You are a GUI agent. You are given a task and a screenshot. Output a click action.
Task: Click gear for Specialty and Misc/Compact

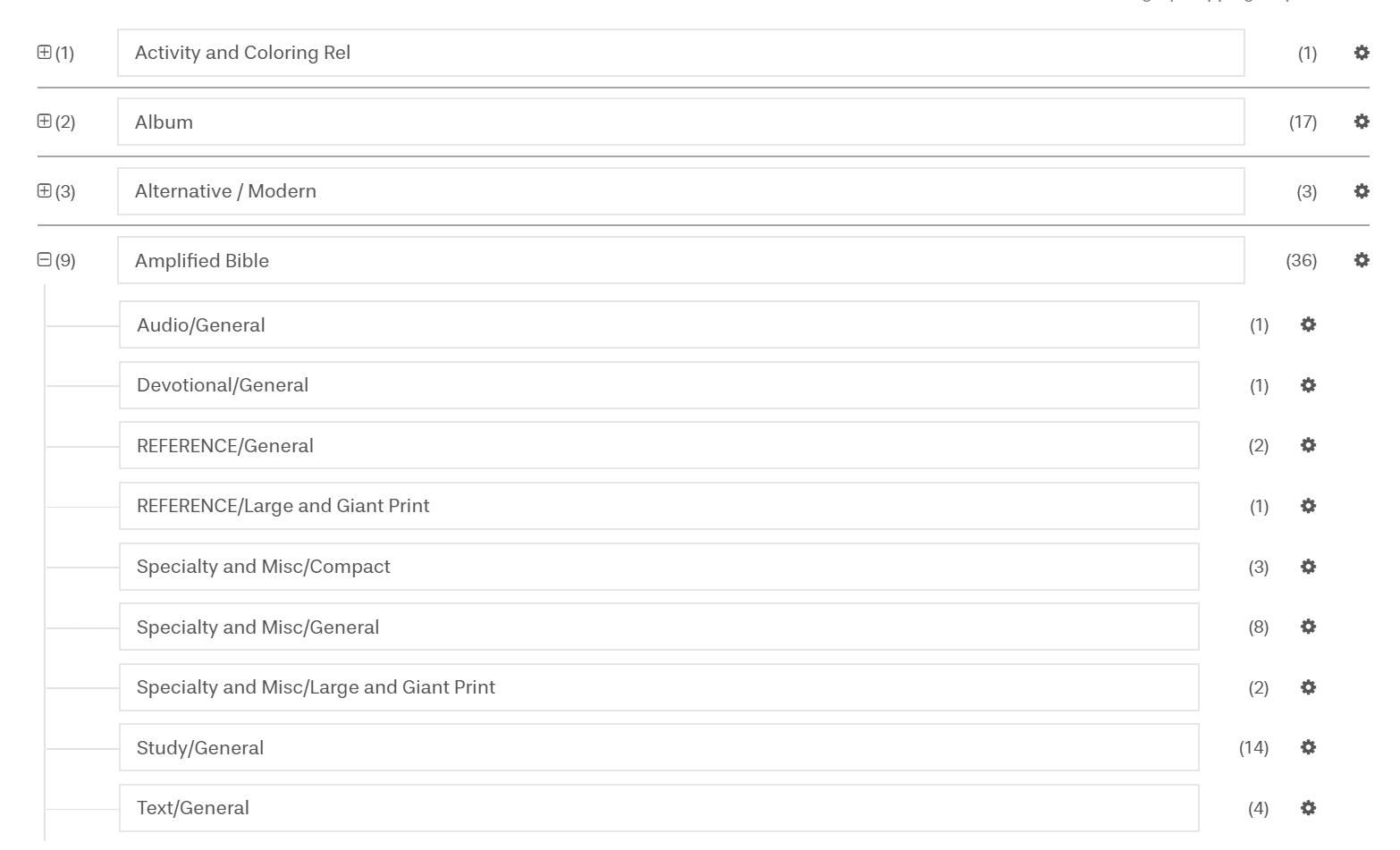1308,567
